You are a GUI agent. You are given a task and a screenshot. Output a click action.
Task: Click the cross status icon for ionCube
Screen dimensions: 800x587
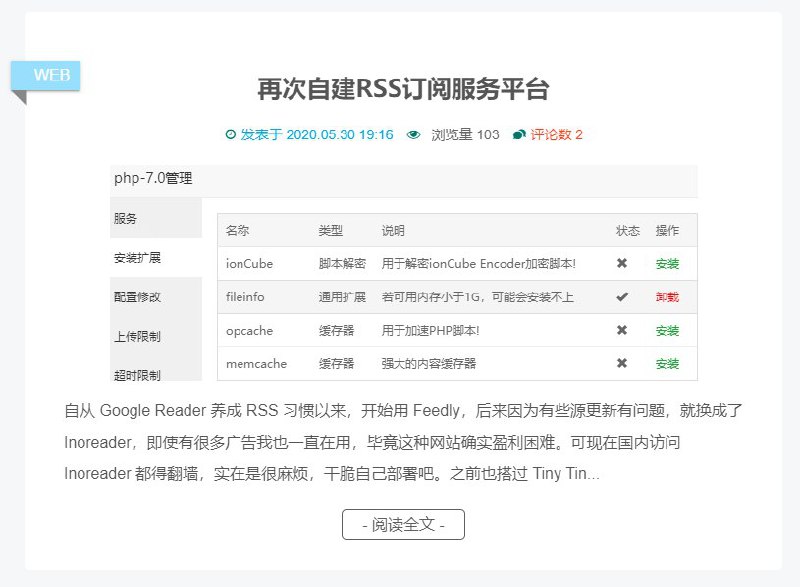point(621,263)
